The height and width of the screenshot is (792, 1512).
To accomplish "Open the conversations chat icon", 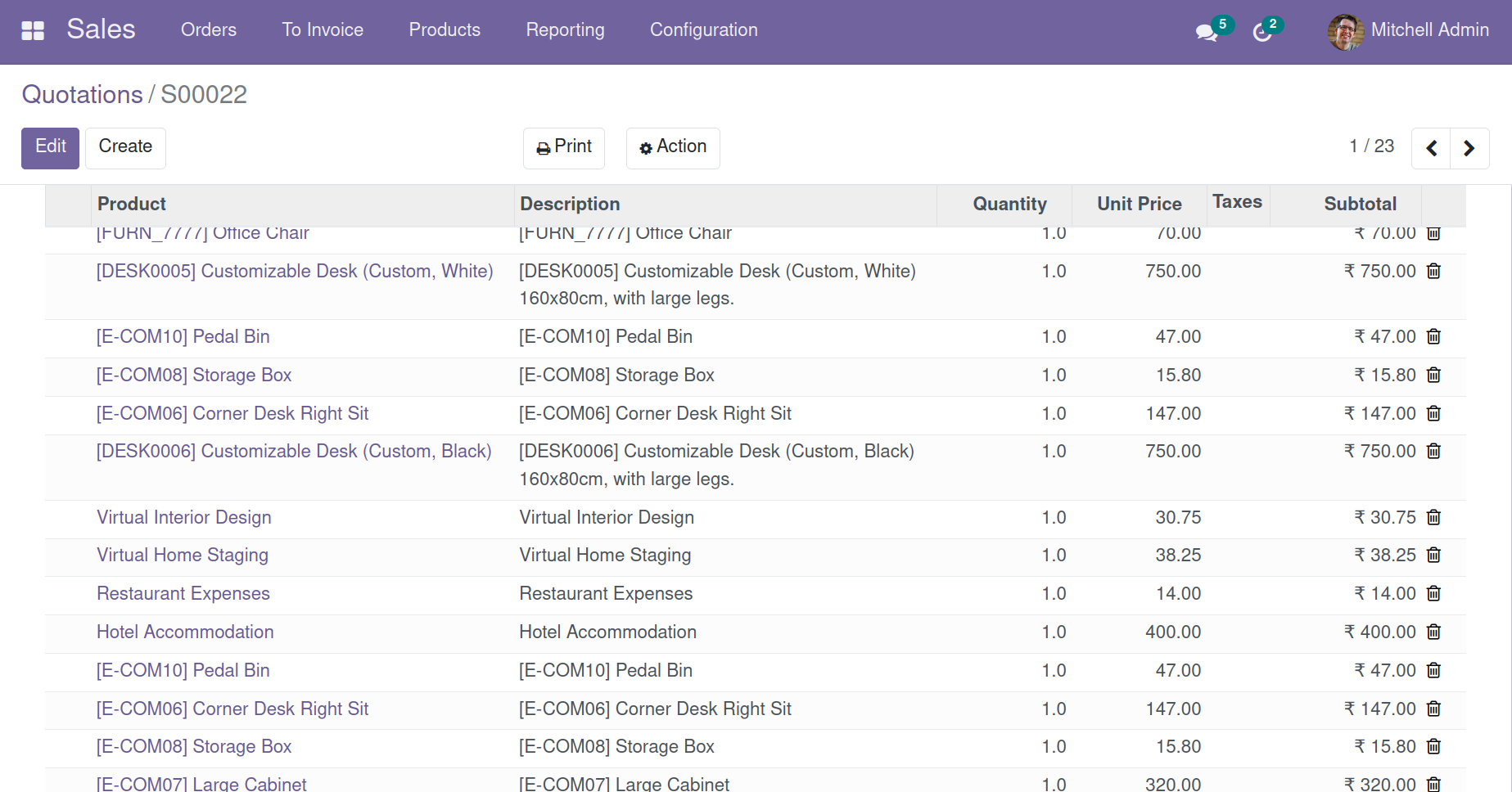I will pyautogui.click(x=1207, y=32).
